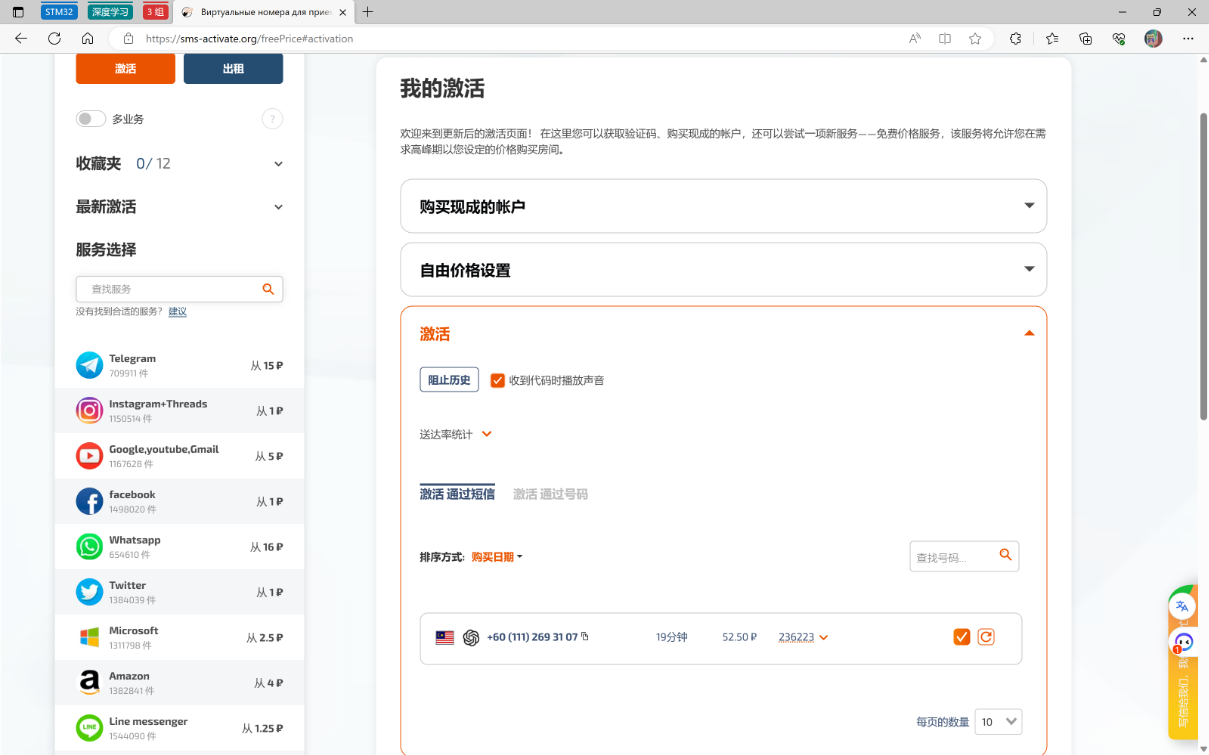
Task: Pick the facebook service icon
Action: click(90, 501)
